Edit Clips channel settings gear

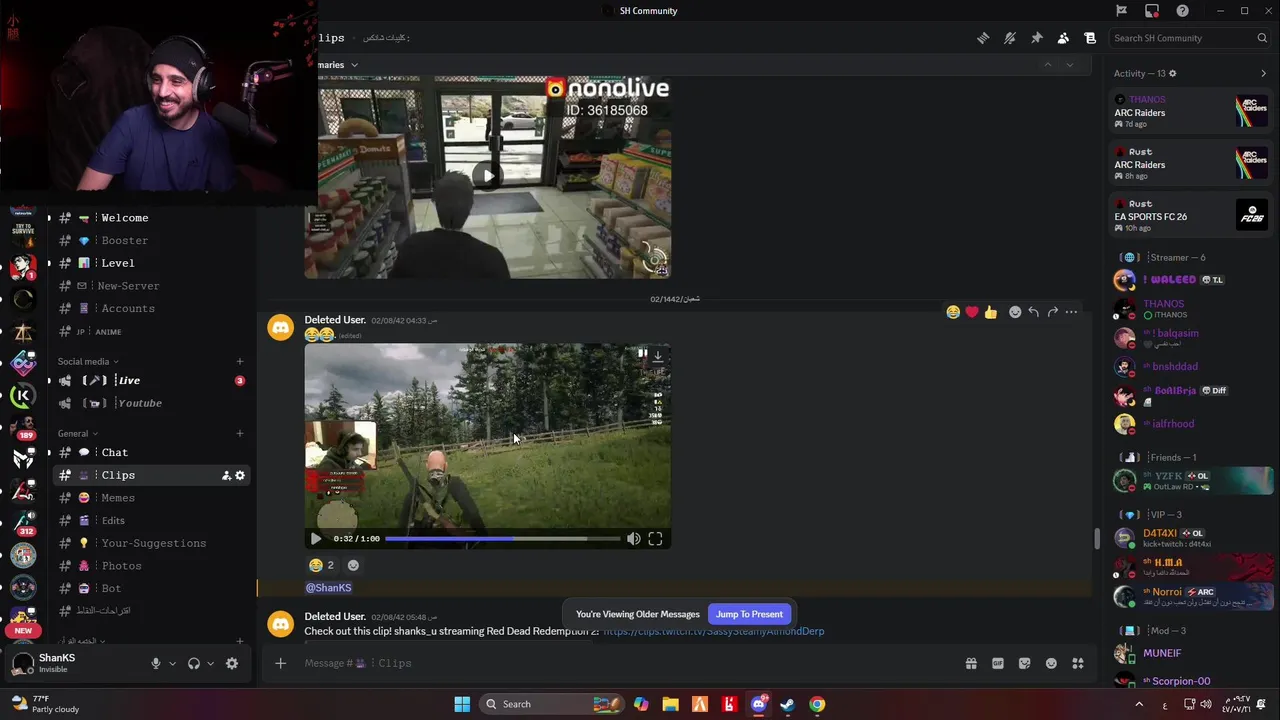coord(240,475)
